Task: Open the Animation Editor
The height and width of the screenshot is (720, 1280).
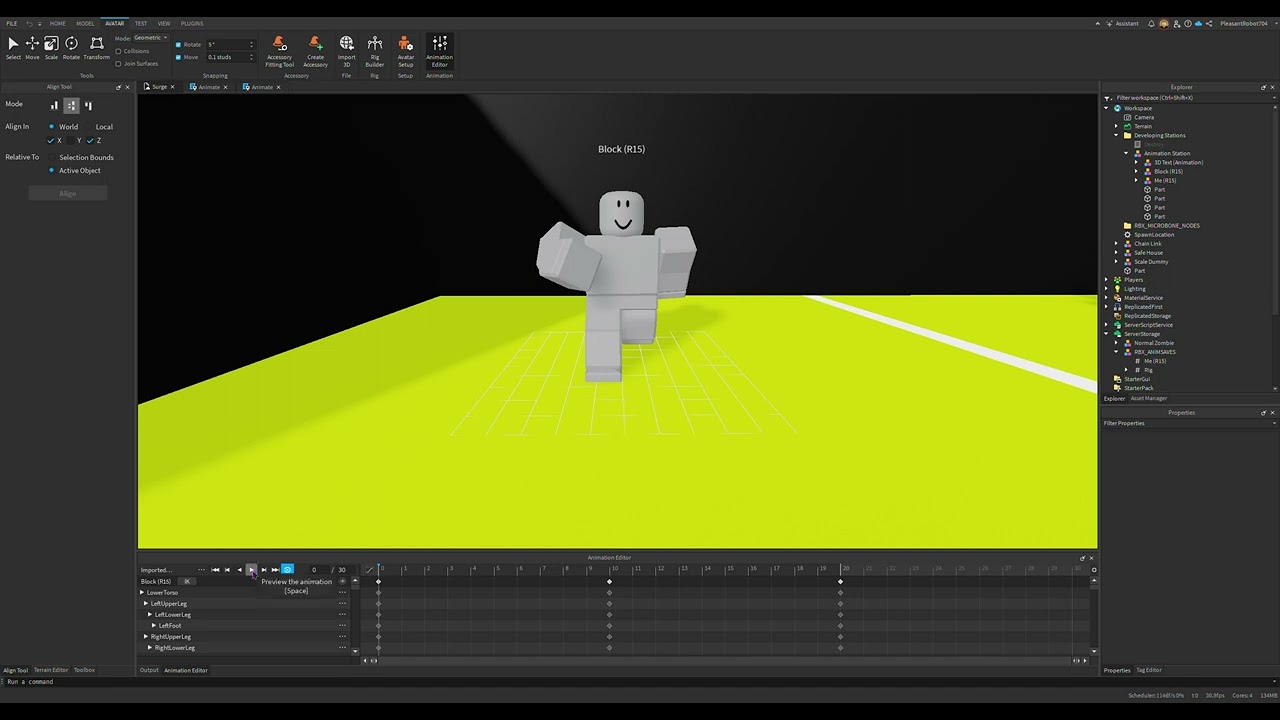Action: point(439,48)
